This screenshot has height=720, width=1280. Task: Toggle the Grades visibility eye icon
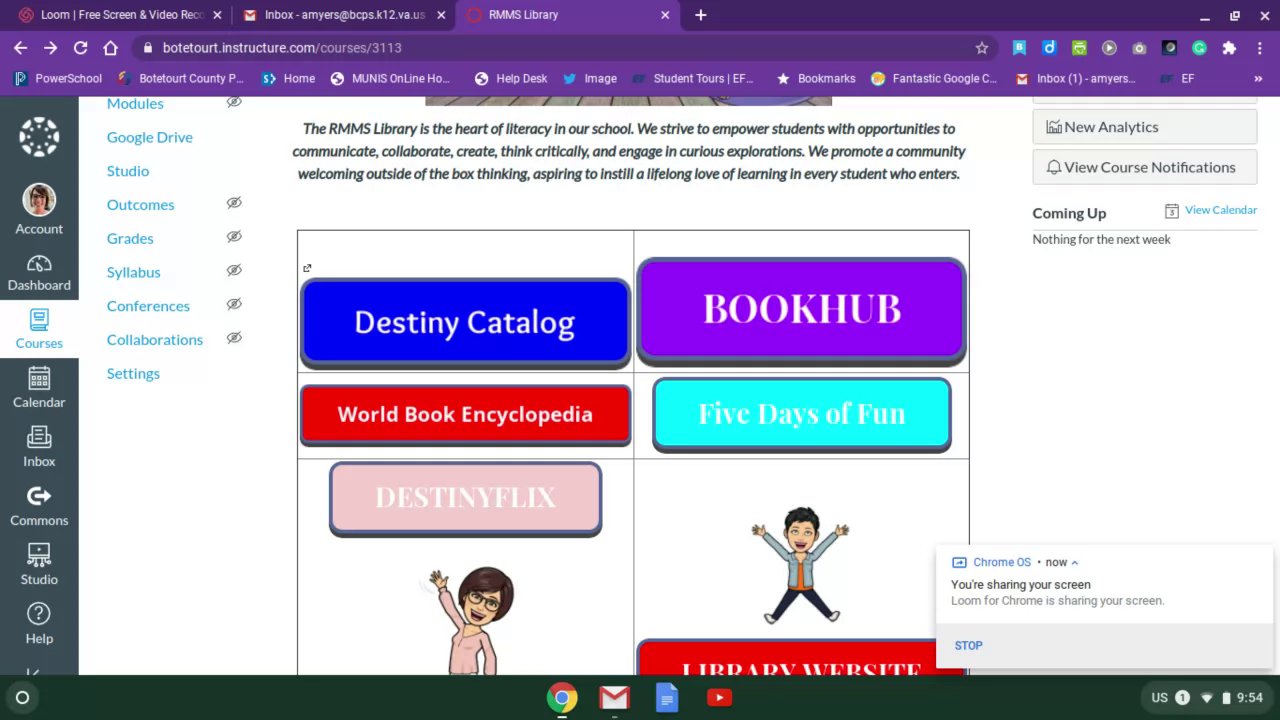234,237
